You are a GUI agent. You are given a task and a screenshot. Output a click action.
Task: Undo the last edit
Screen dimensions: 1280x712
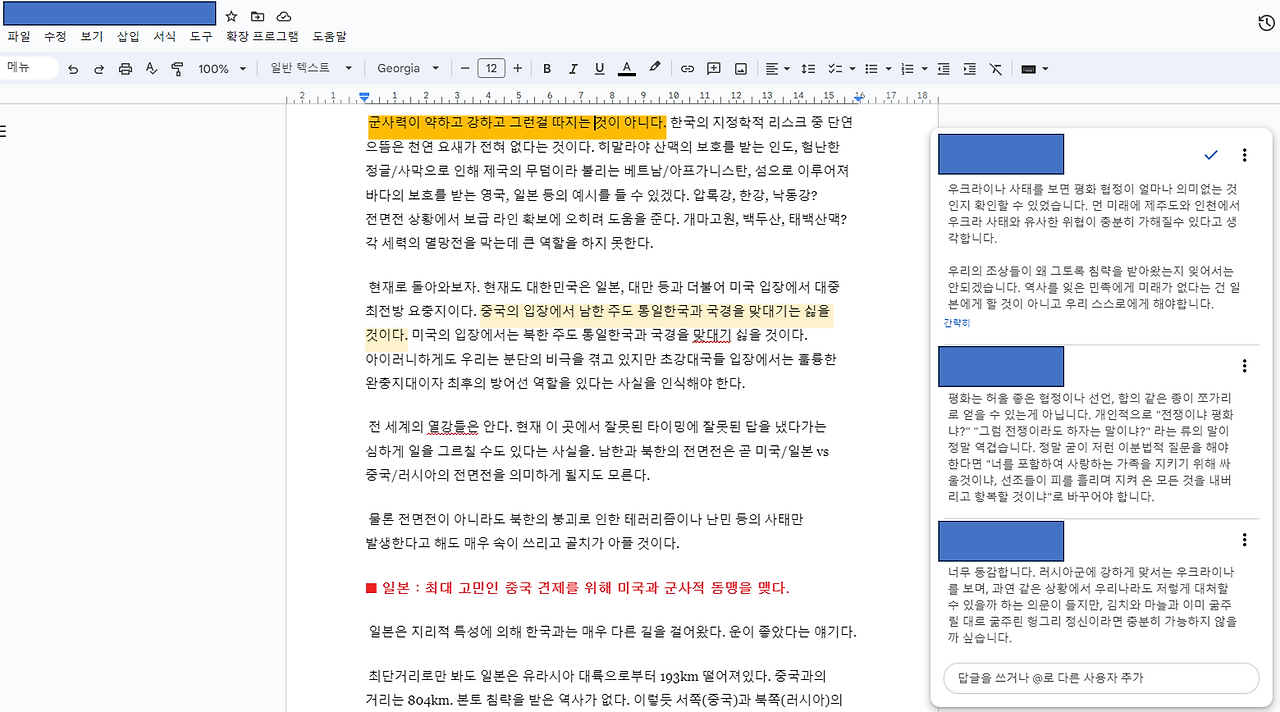73,69
